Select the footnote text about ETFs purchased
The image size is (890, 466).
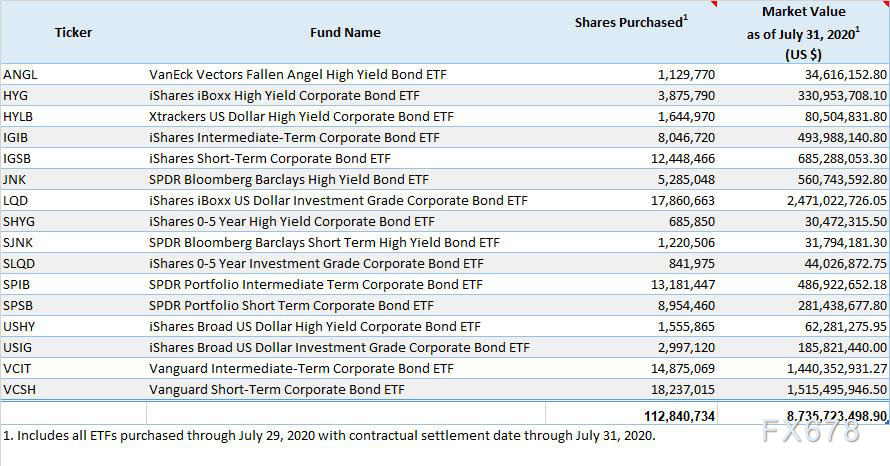point(329,436)
